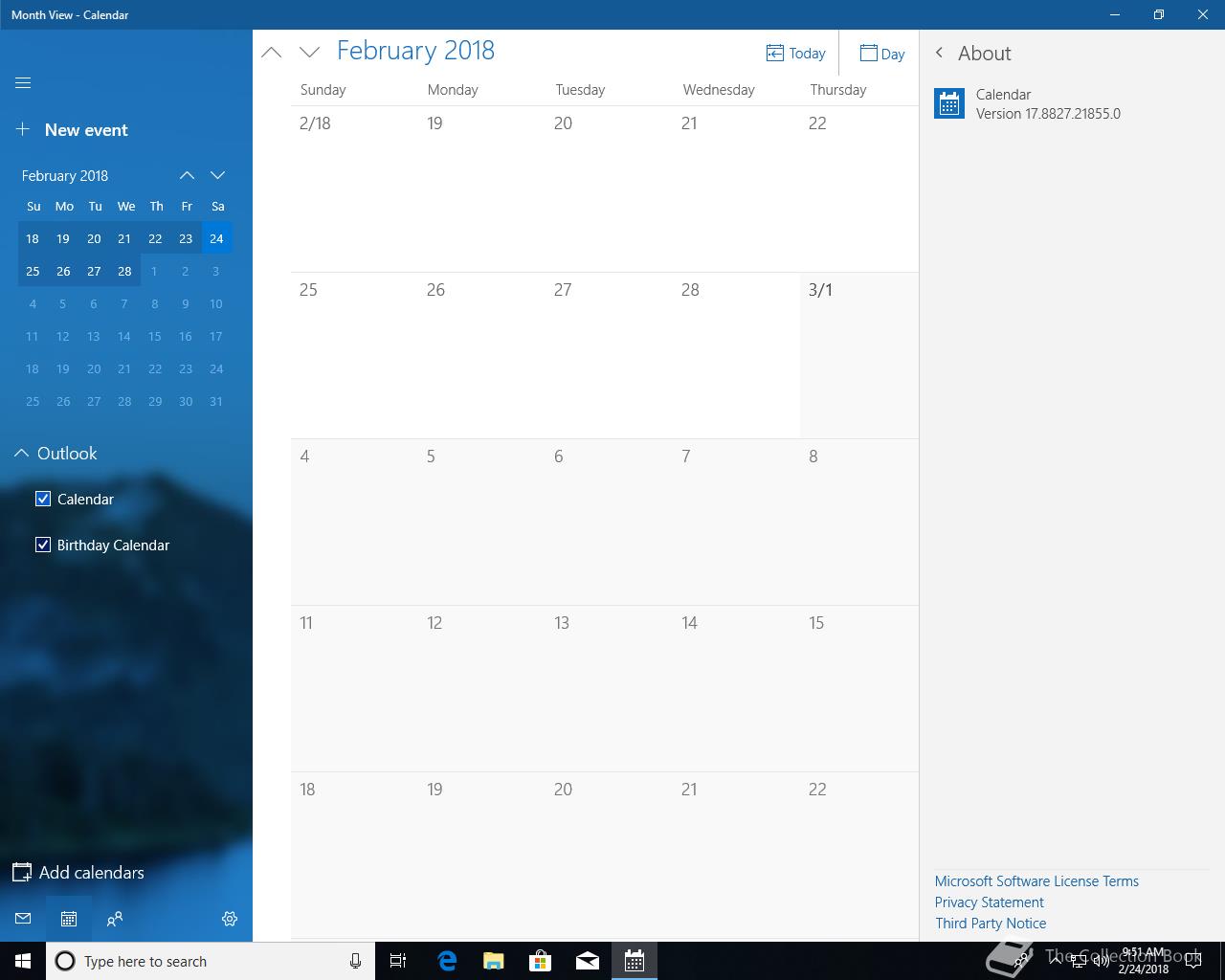Open the People app icon
This screenshot has height=980, width=1225.
[x=115, y=919]
